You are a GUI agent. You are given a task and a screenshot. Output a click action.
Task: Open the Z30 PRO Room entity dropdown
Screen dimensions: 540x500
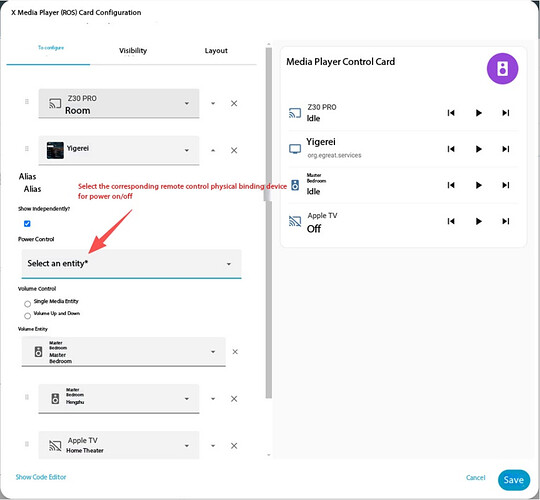tap(119, 103)
